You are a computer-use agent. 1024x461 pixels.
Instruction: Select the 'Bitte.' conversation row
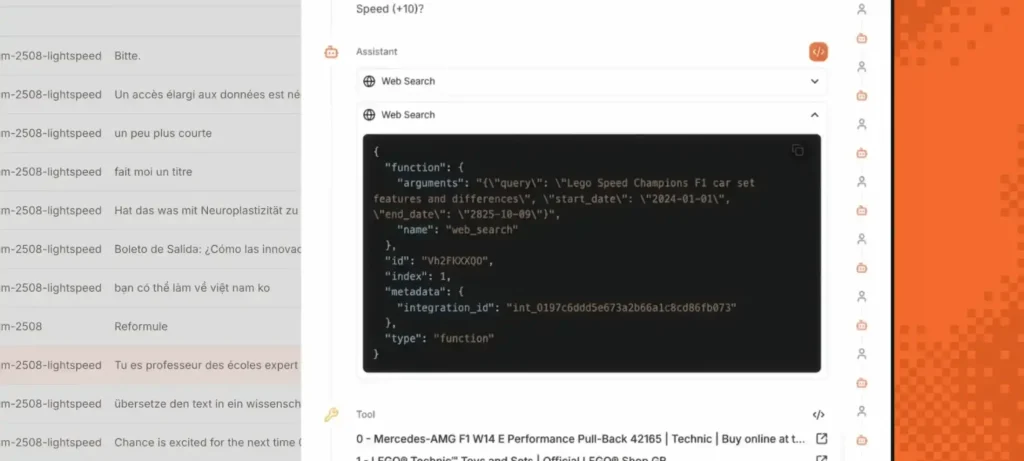(x=127, y=56)
